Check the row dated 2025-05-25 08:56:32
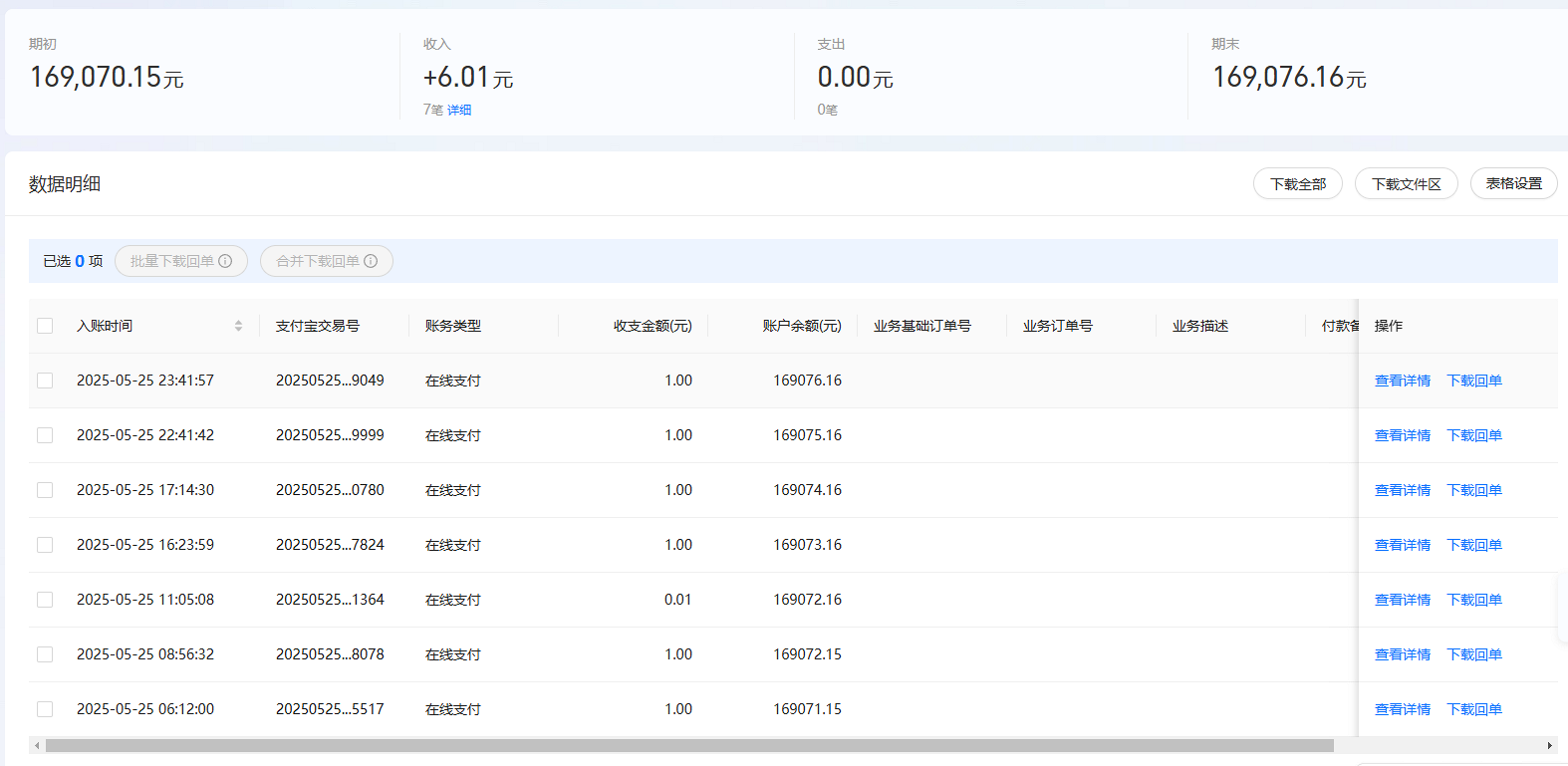1568x766 pixels. (45, 654)
